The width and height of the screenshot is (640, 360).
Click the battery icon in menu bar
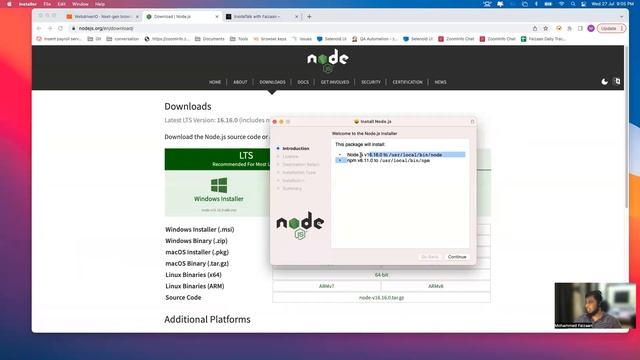click(x=548, y=4)
